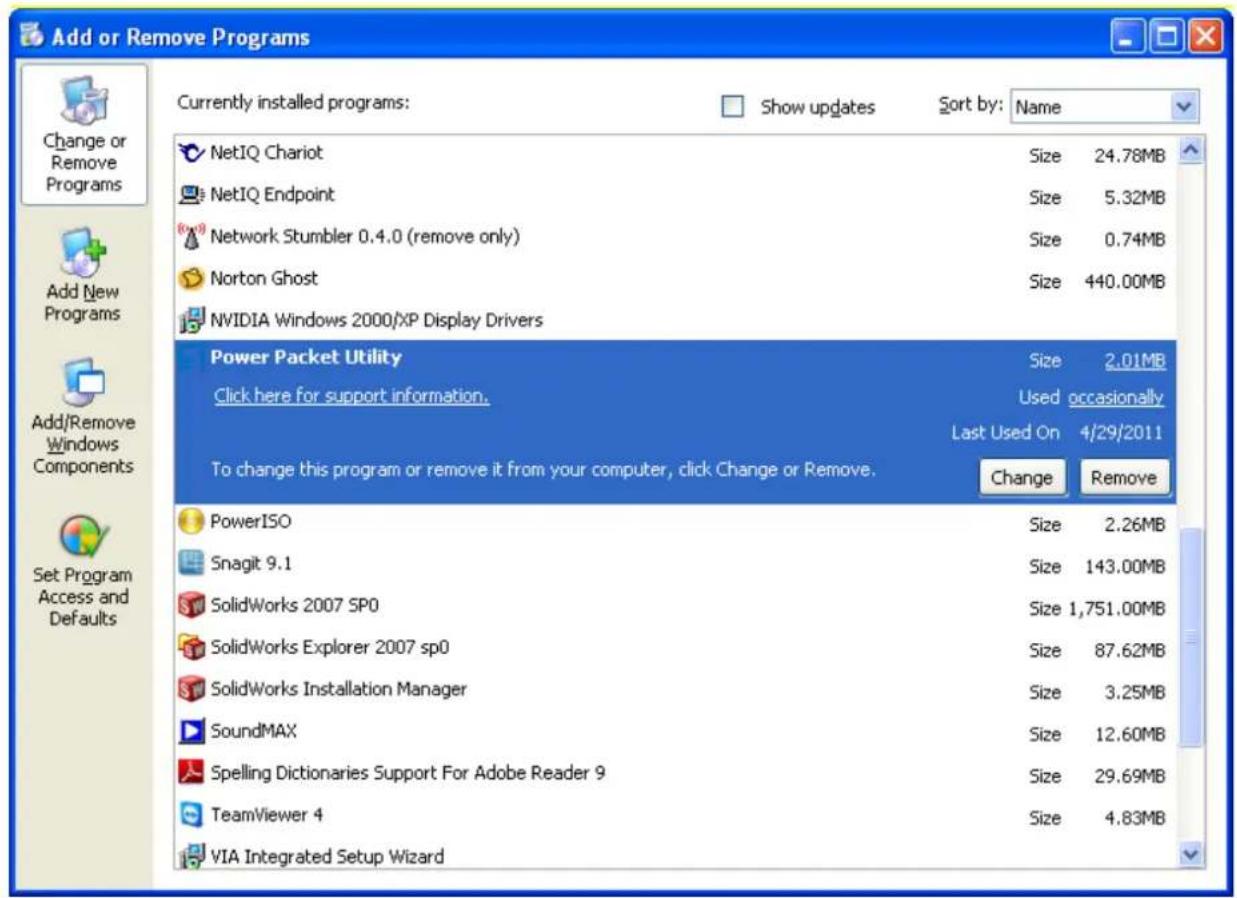This screenshot has height=898, width=1237.
Task: Open the Sort by Name dropdown
Action: click(x=1104, y=106)
